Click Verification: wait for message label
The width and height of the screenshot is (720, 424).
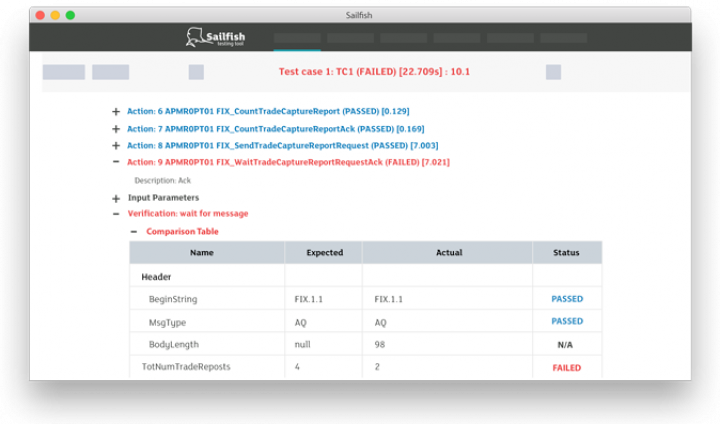pyautogui.click(x=188, y=213)
